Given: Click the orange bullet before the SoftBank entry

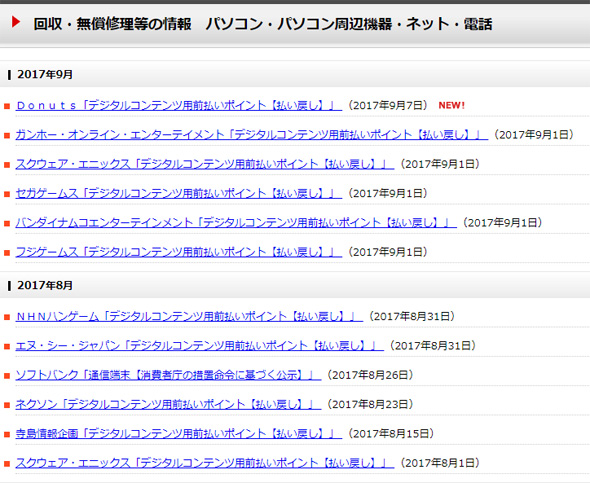Looking at the screenshot, I should pos(7,376).
